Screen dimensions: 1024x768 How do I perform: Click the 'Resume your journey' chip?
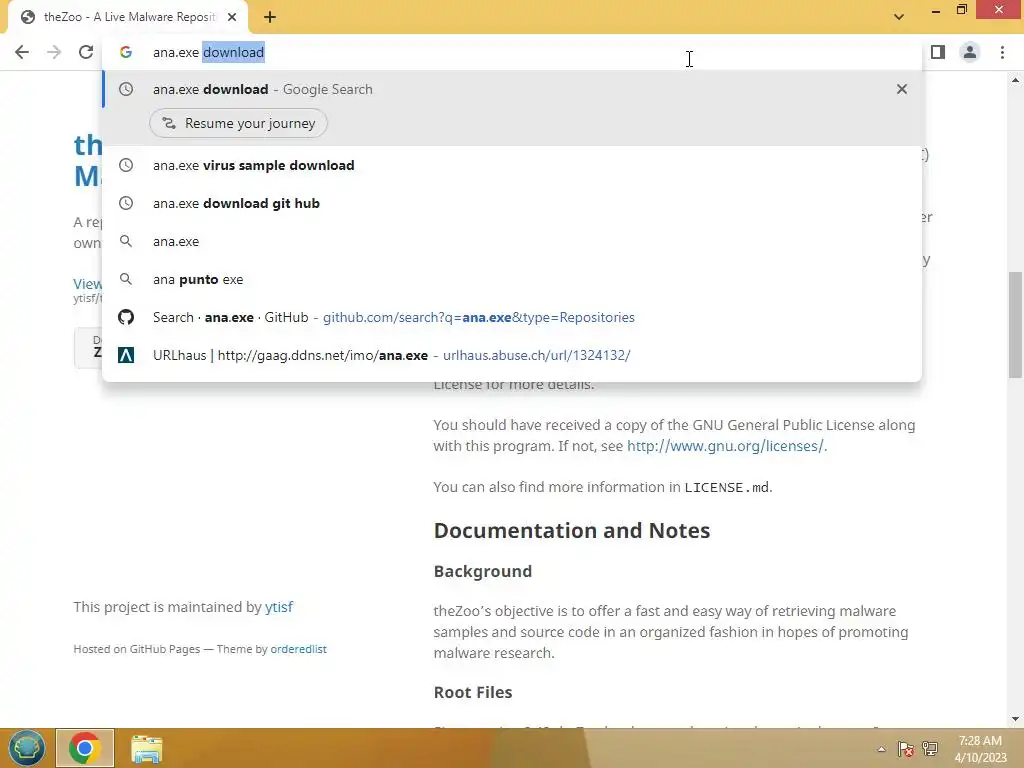coord(238,123)
